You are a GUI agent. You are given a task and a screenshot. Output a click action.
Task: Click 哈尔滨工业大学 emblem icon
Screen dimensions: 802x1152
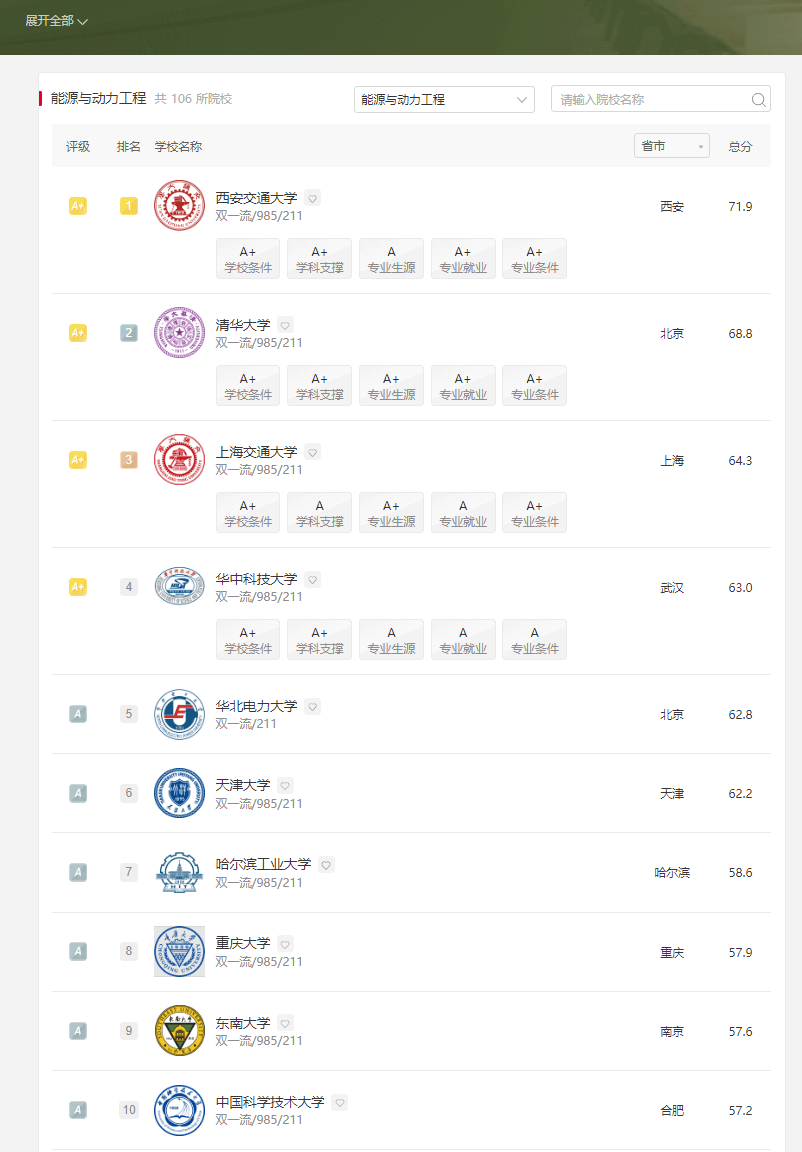click(x=179, y=872)
